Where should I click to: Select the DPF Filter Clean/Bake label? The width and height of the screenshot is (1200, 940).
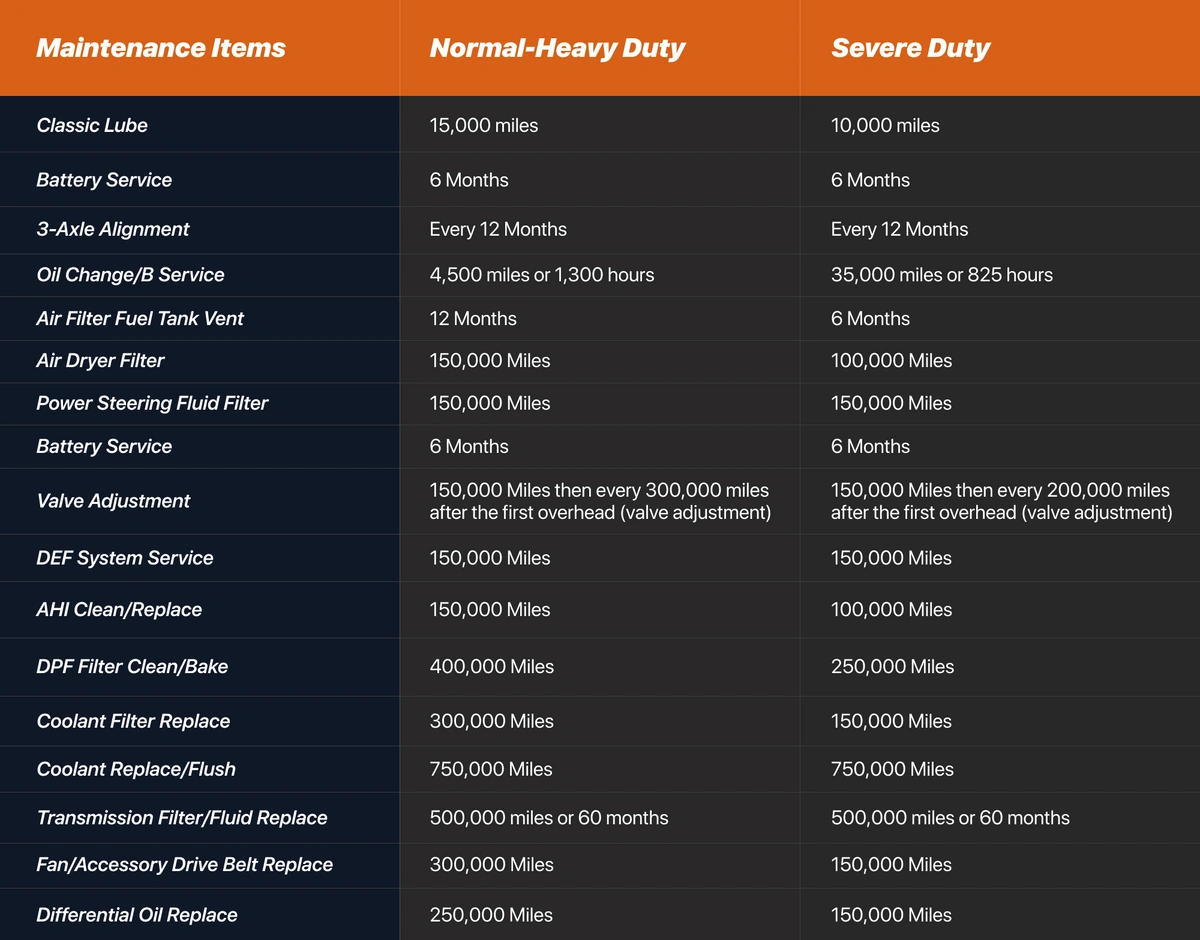coord(132,666)
